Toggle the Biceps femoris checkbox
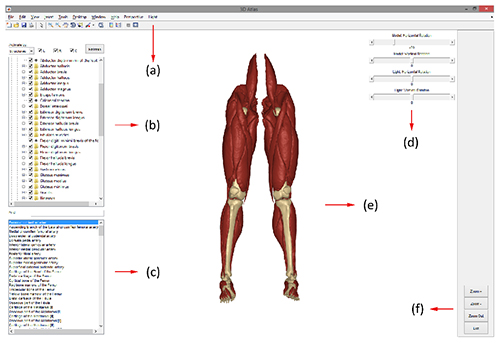 coord(31,95)
